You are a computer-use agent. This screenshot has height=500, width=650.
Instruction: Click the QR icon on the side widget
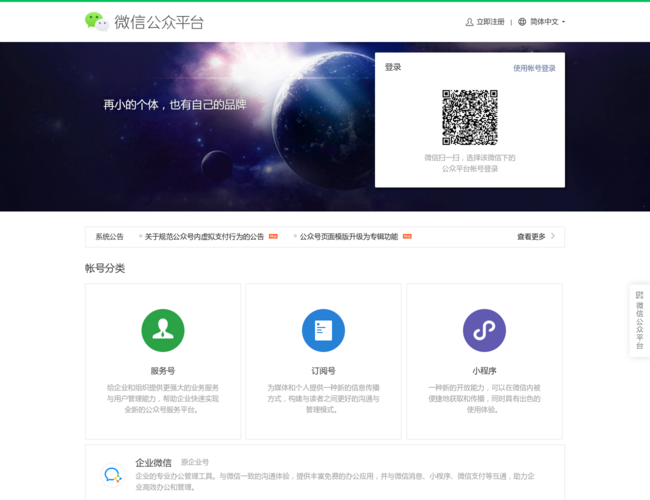[x=640, y=295]
